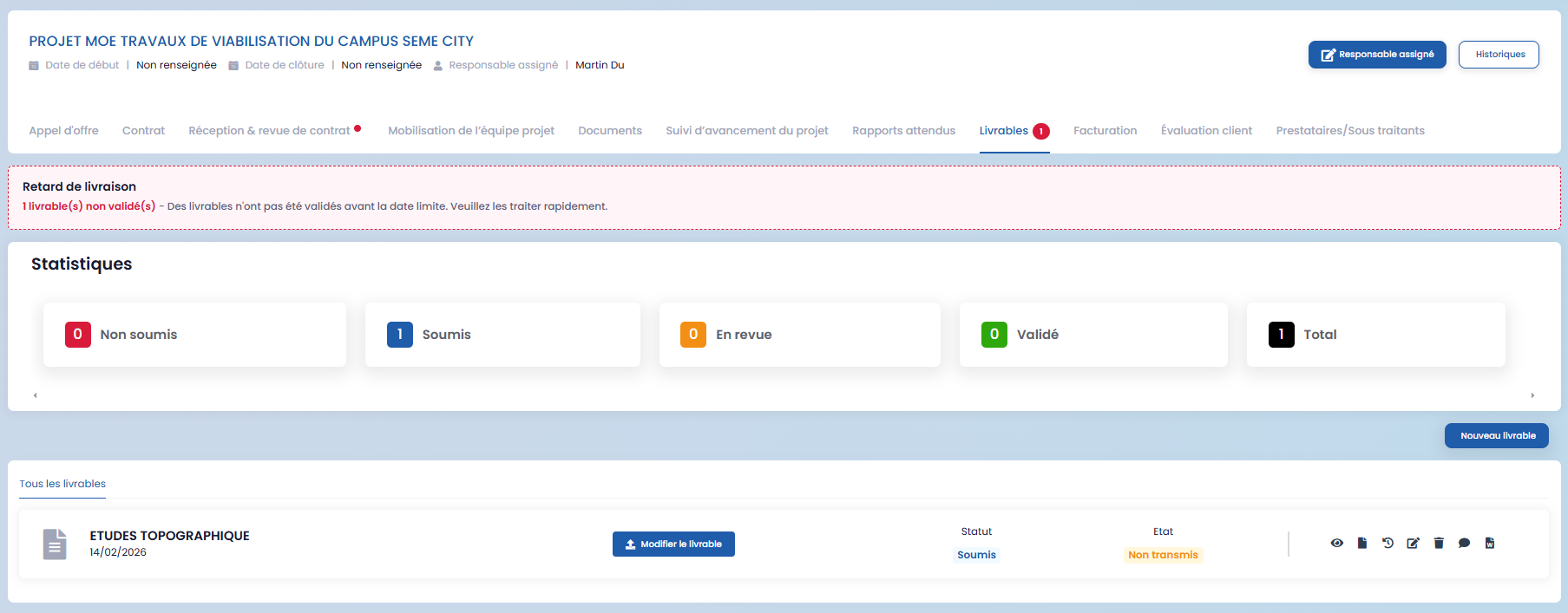1568x613 pixels.
Task: Select the Tous les livrables tab
Action: [62, 484]
